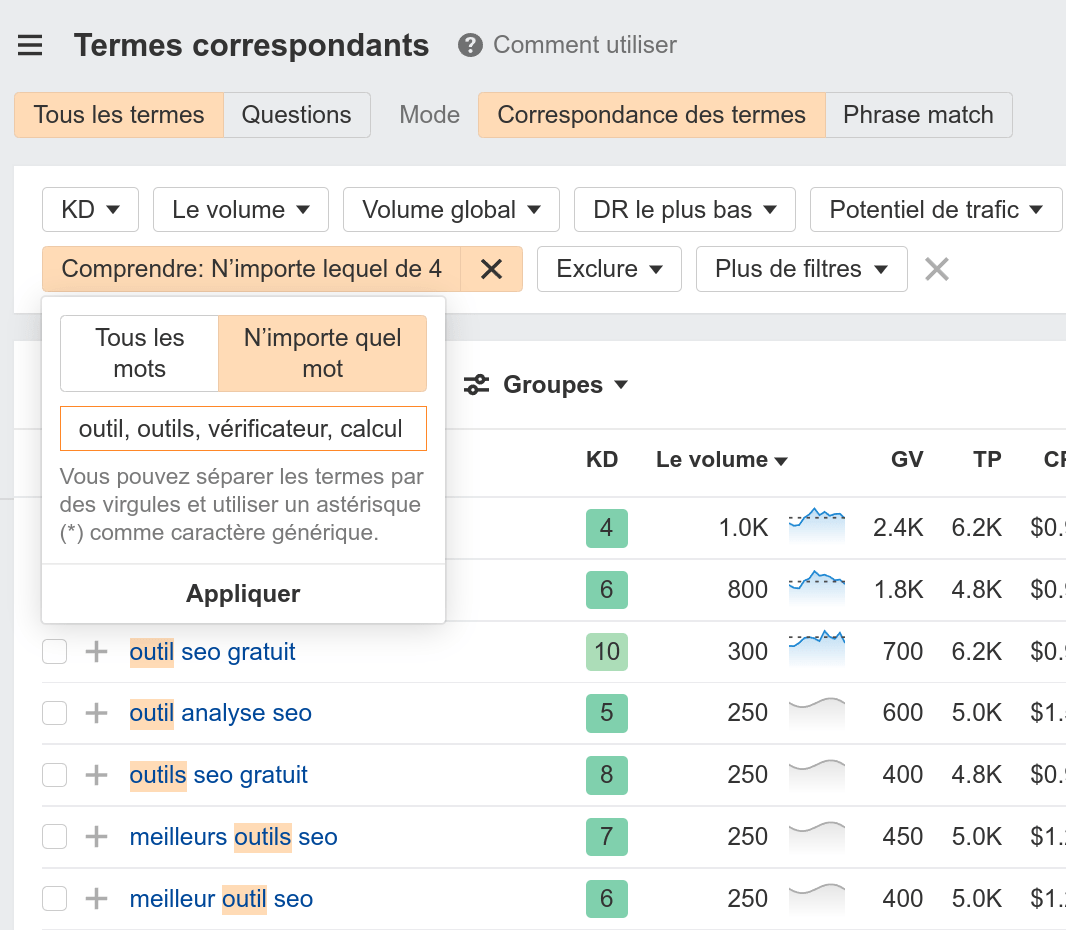Check the checkbox next to outil analyse seo
The height and width of the screenshot is (930, 1066).
(x=54, y=713)
